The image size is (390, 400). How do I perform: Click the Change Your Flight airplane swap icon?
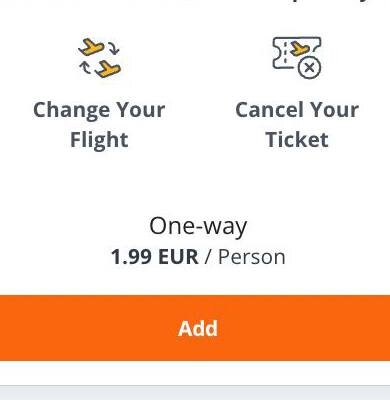(100, 58)
